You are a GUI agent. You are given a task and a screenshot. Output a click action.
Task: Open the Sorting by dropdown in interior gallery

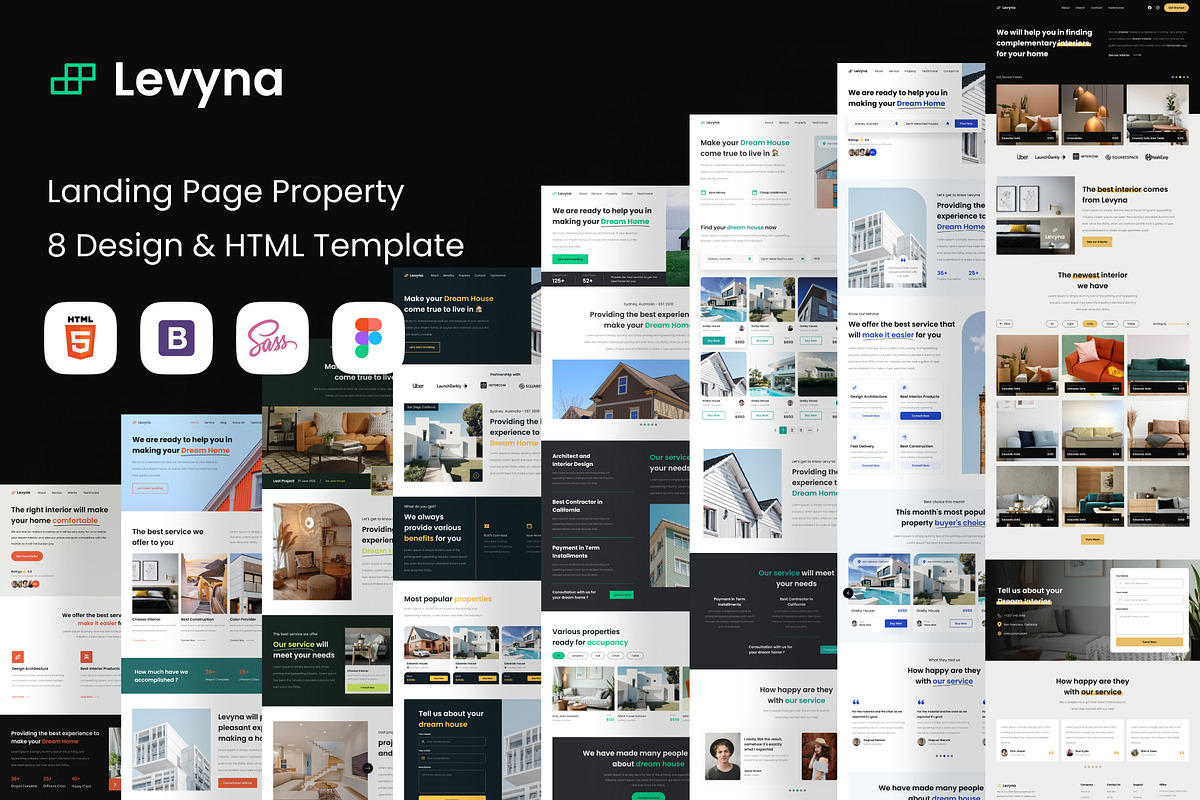pos(1171,324)
